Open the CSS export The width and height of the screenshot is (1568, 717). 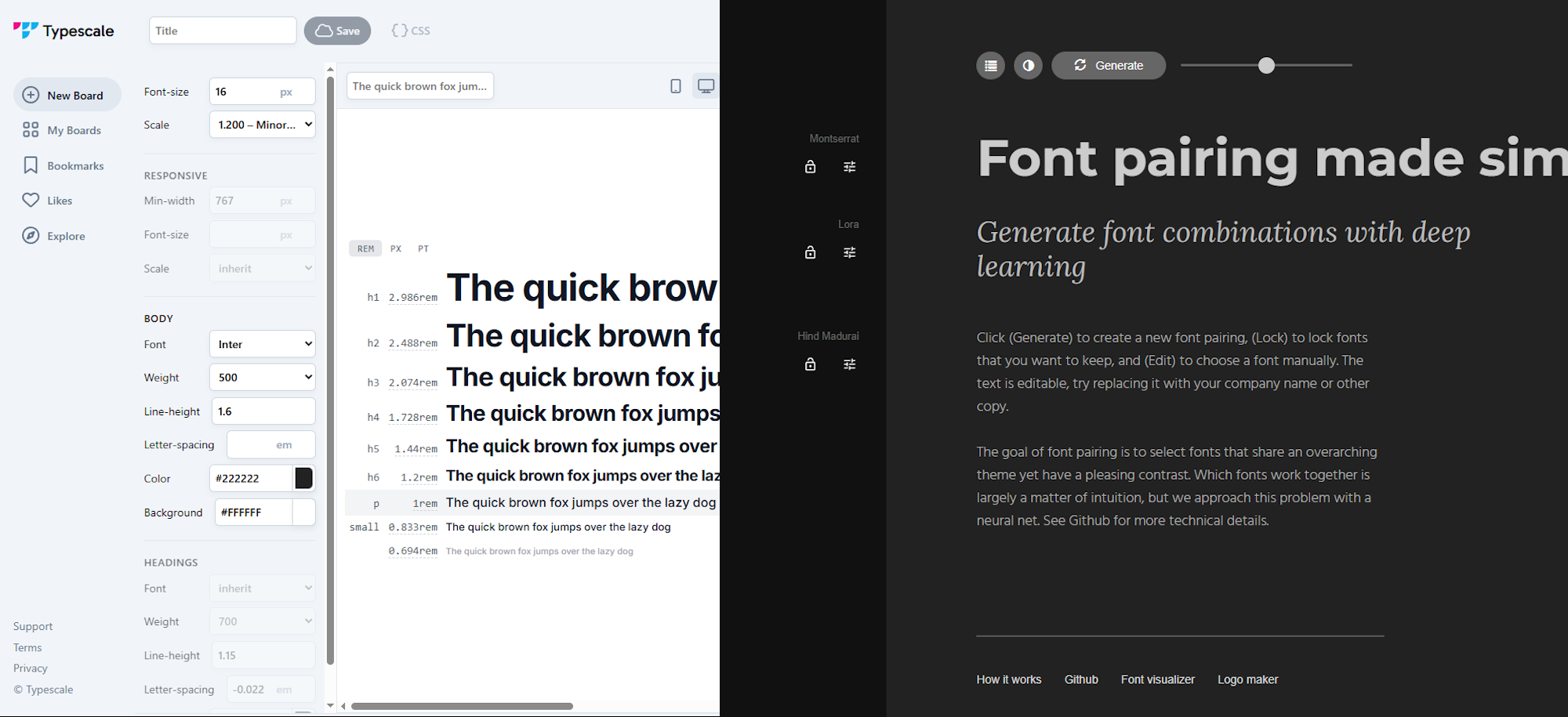[411, 31]
